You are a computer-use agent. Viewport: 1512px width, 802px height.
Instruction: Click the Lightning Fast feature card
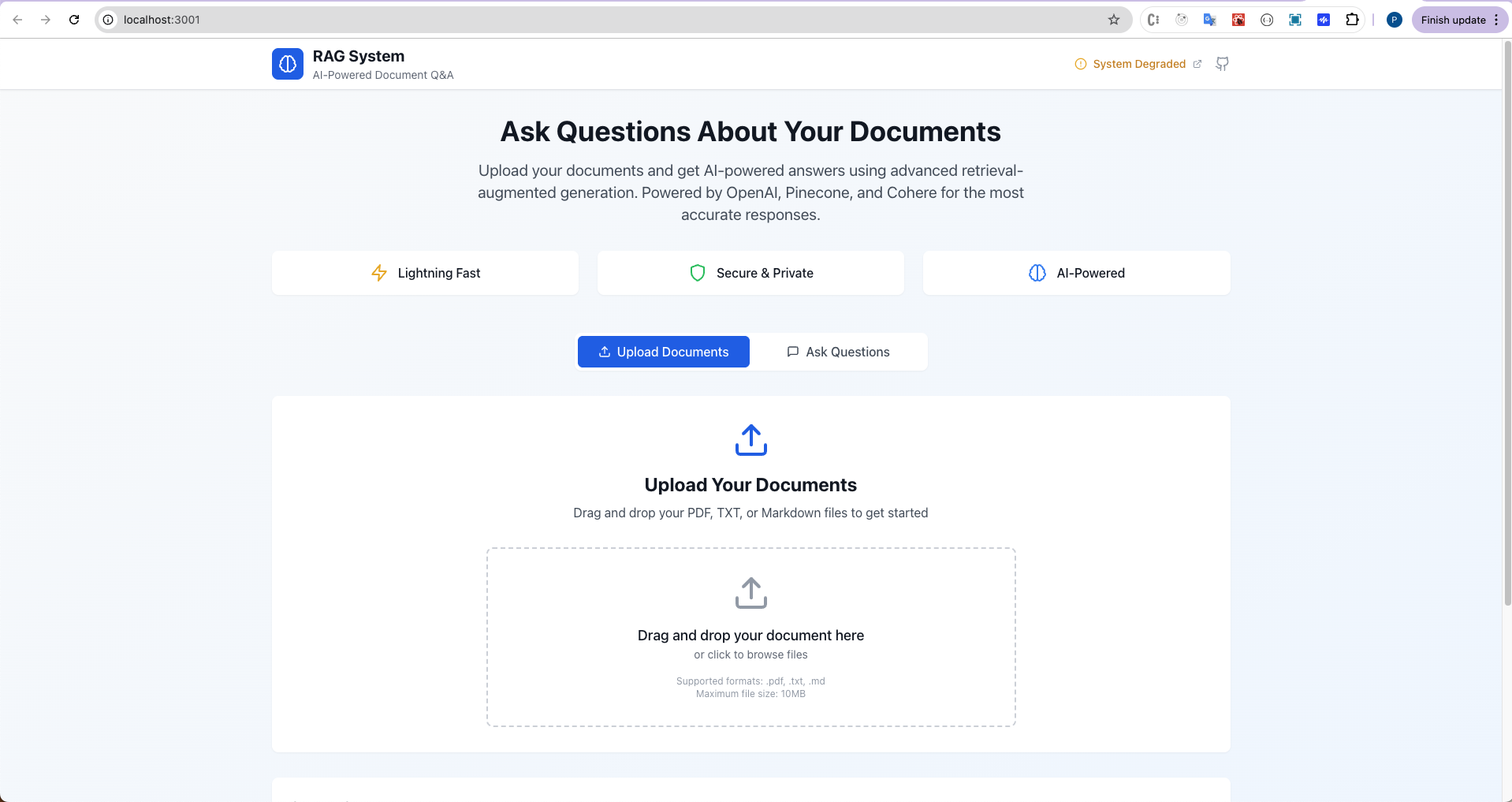point(426,273)
